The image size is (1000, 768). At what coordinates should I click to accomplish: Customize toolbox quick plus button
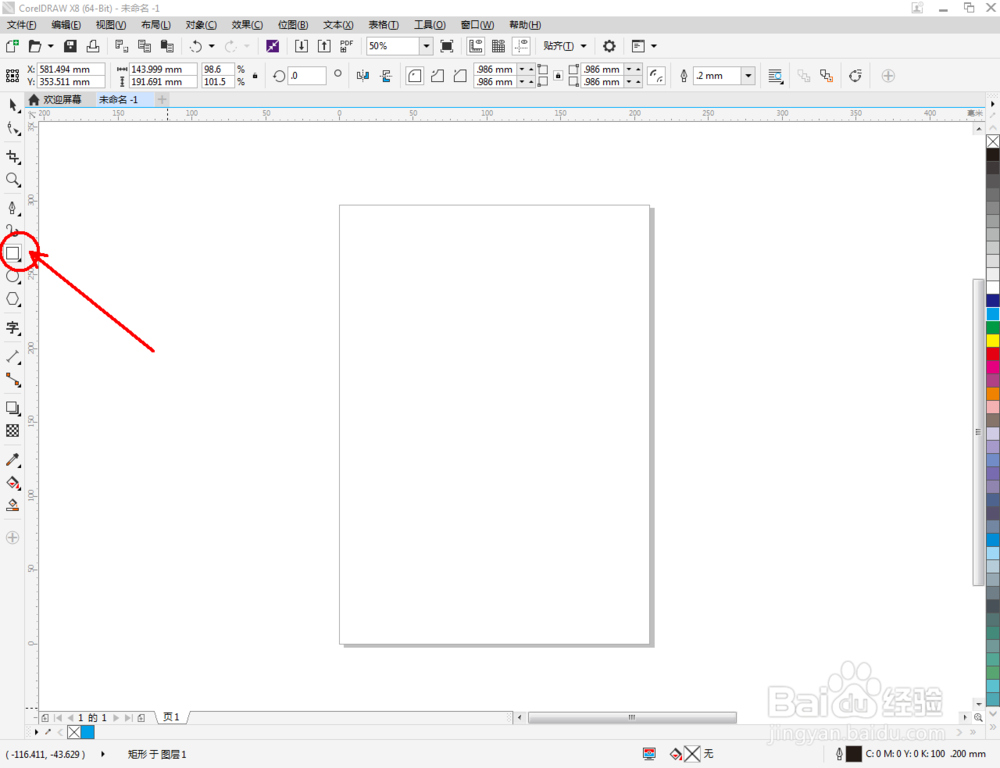(12, 538)
